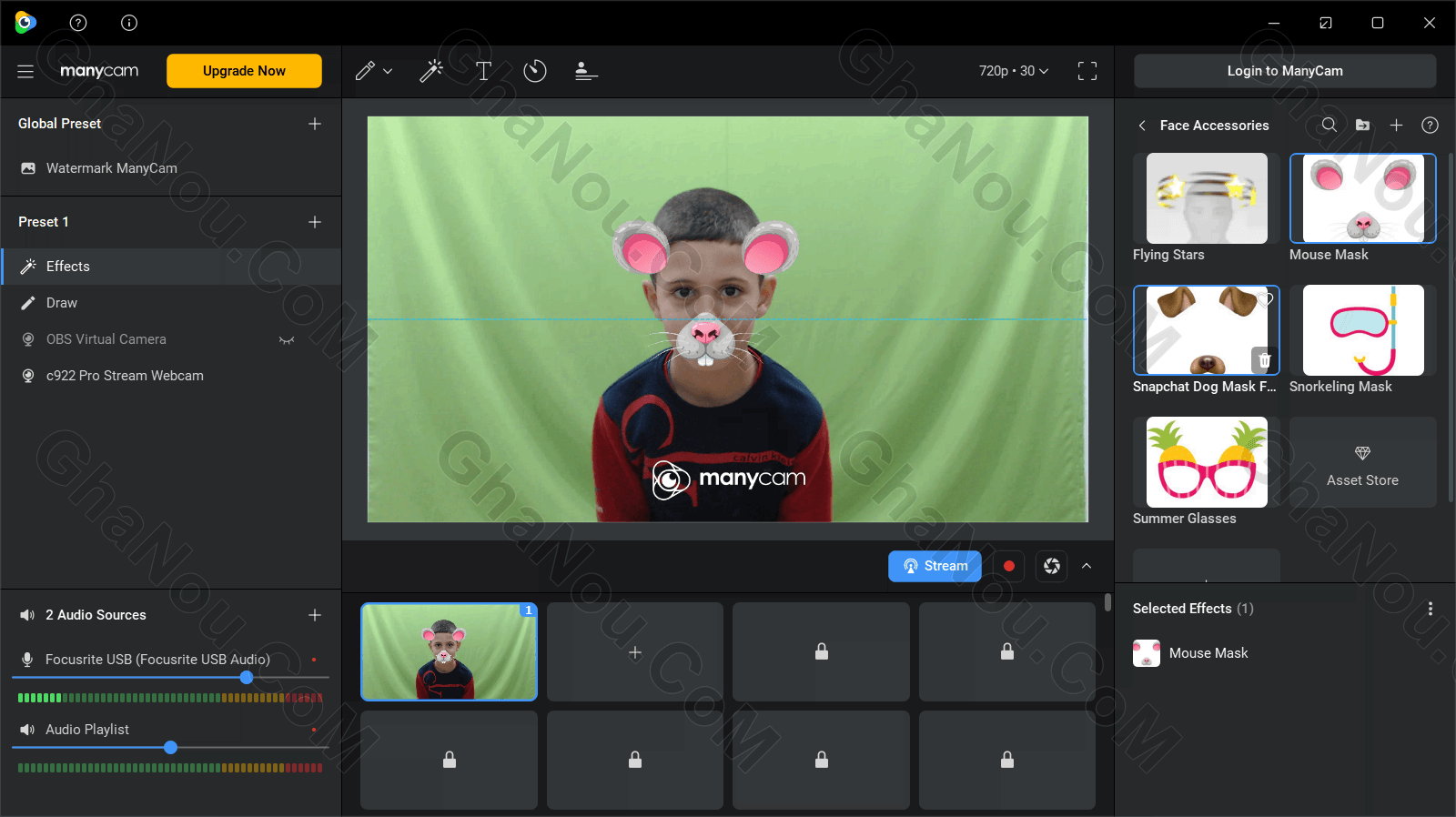
Task: Open the Asset Store
Action: [1363, 462]
